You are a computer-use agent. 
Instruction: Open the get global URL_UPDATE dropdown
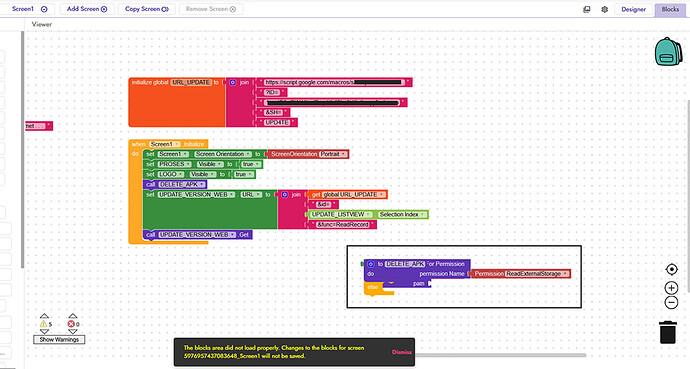(354, 194)
